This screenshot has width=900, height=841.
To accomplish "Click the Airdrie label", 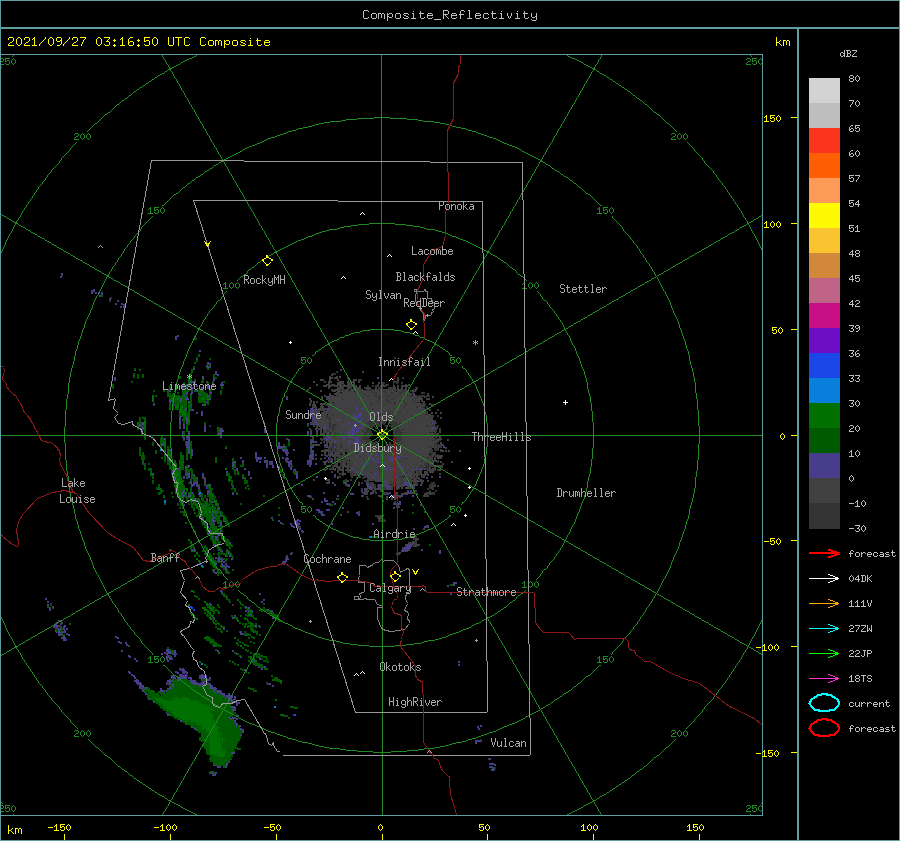I will coord(394,534).
